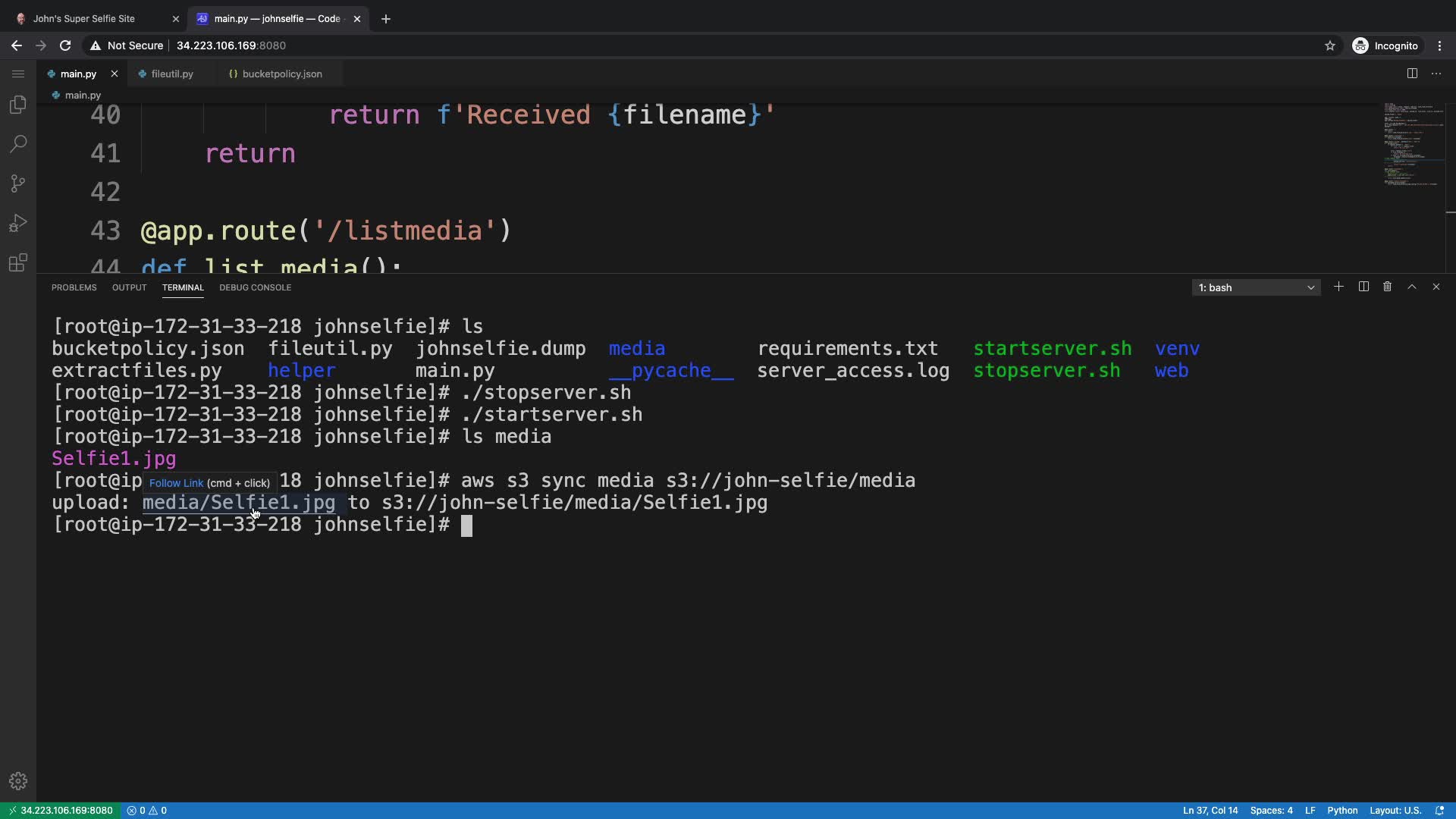Open the '1: bash' terminal dropdown
The image size is (1456, 819).
[1256, 287]
